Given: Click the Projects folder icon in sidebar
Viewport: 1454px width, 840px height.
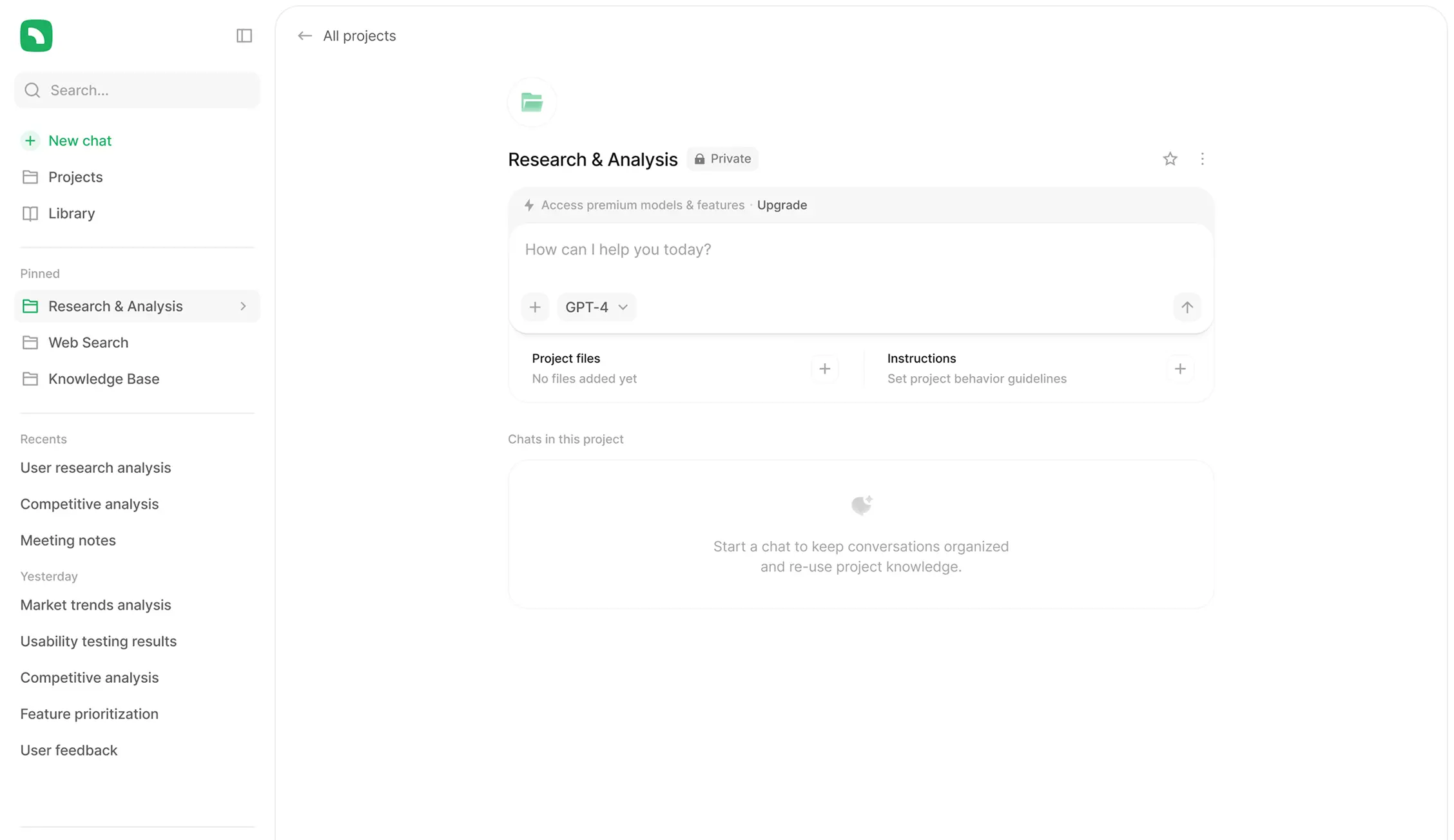Looking at the screenshot, I should coord(30,177).
